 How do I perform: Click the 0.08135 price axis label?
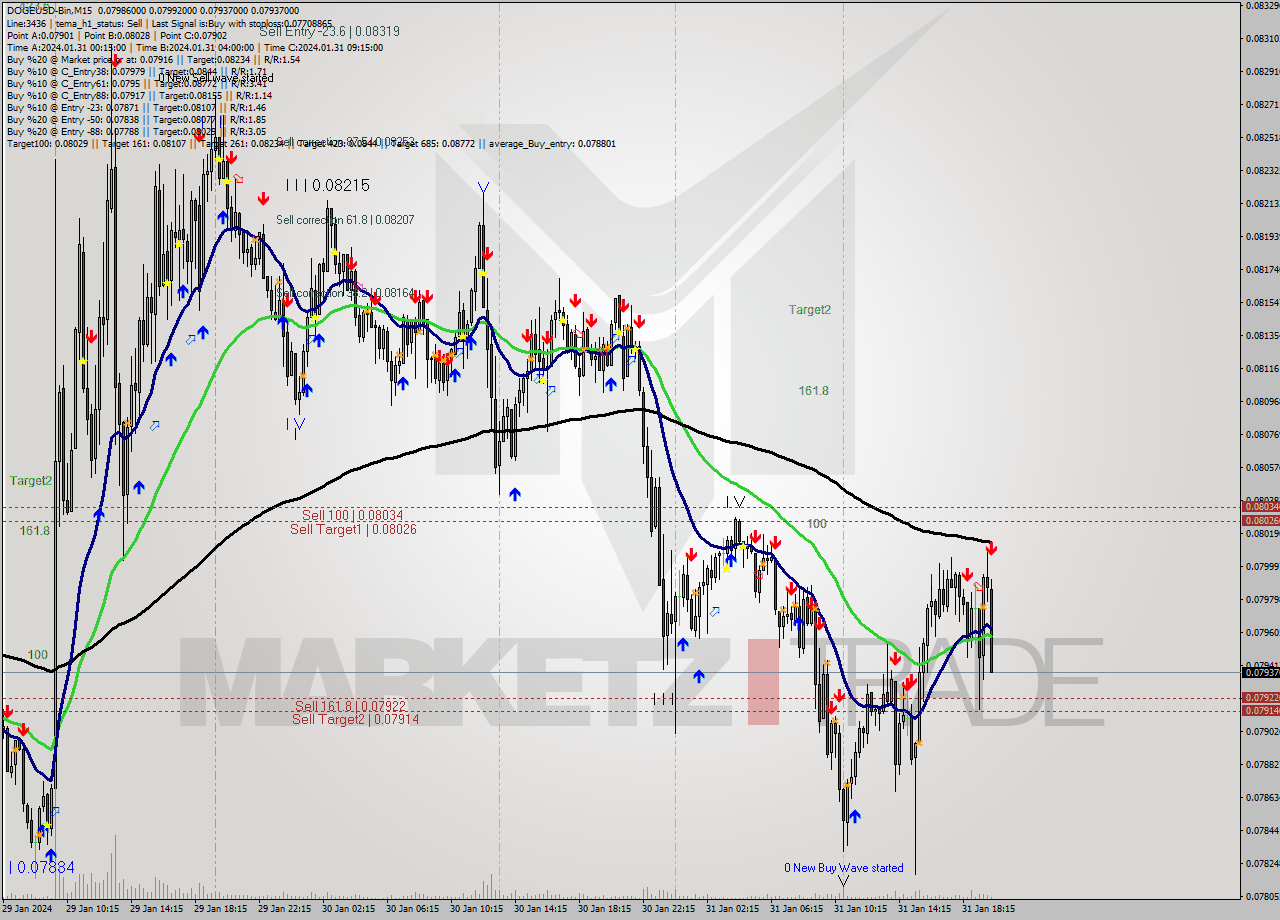click(1262, 335)
